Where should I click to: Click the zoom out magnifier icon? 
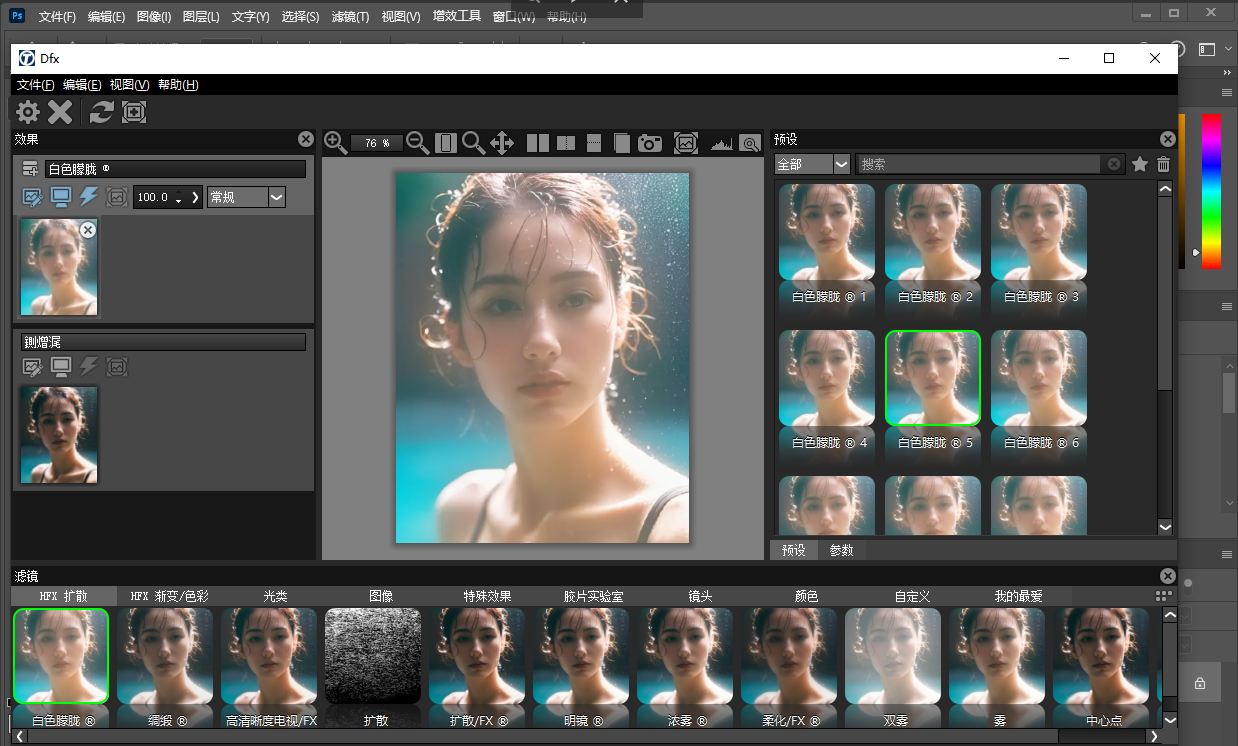[x=418, y=143]
